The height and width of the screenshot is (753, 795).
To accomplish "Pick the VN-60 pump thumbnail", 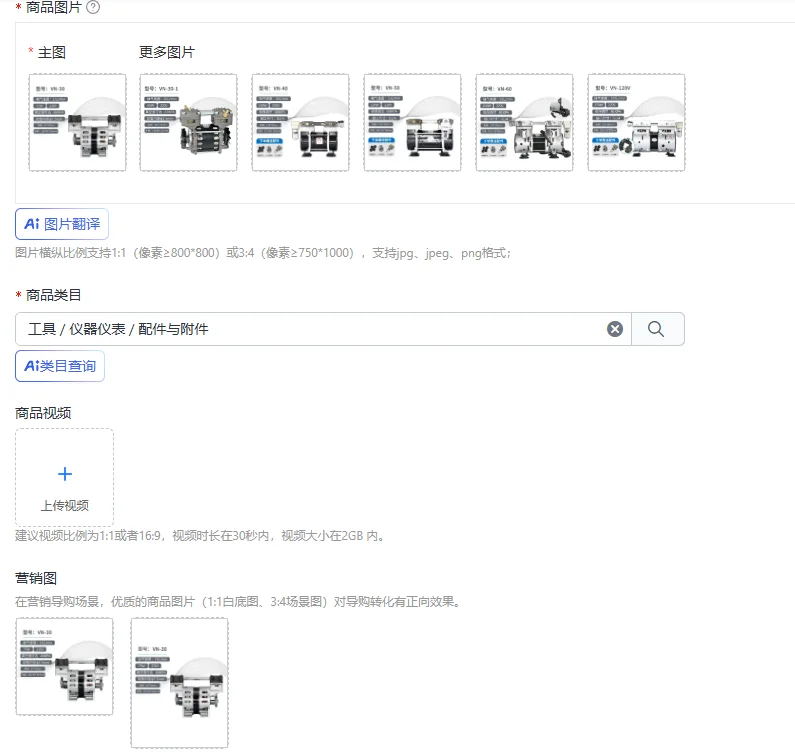I will tap(525, 122).
